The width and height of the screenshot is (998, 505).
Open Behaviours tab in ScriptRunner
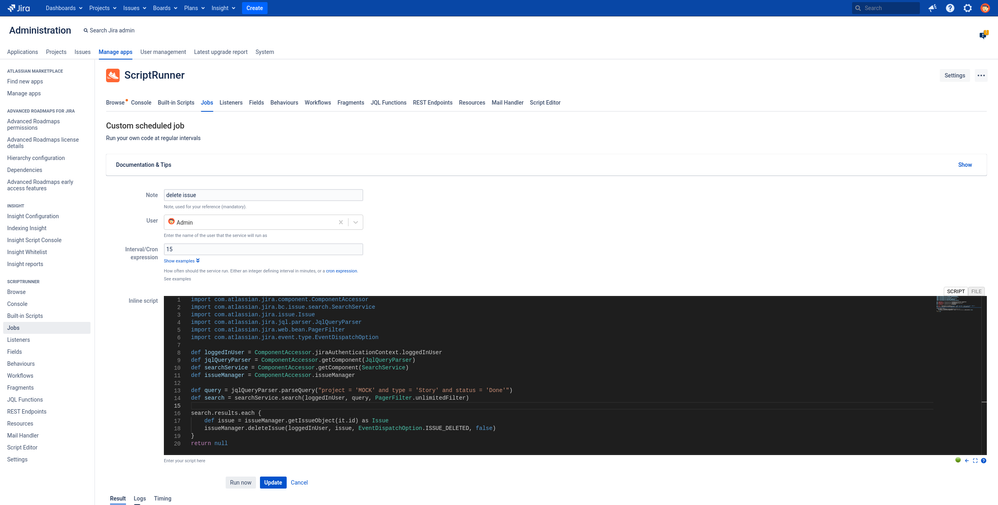pos(284,103)
